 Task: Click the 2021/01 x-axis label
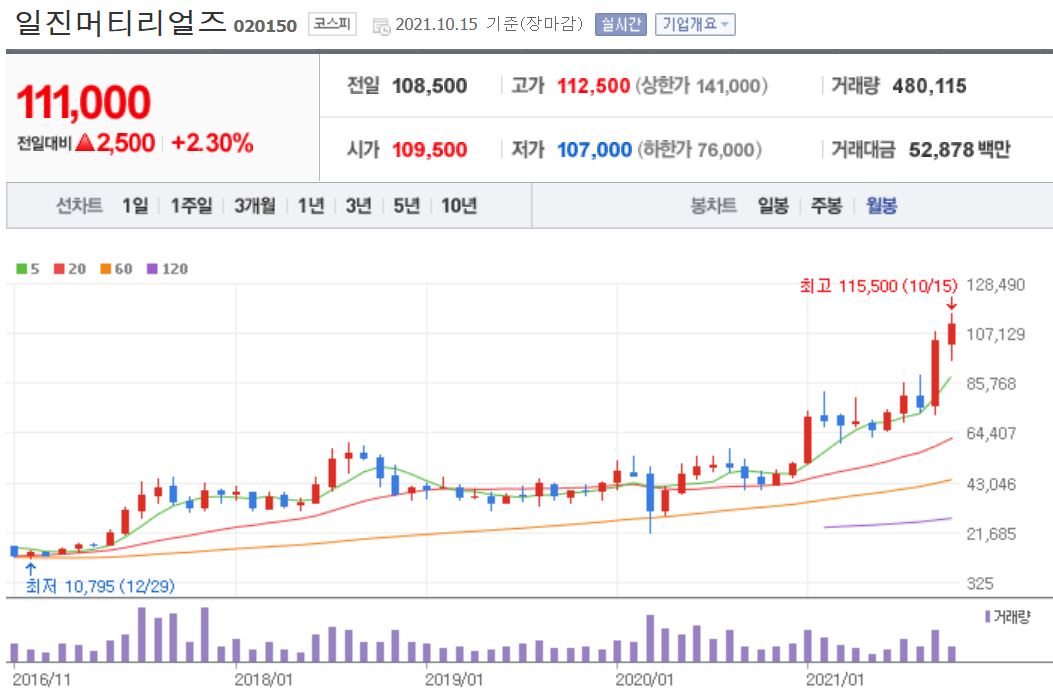coord(835,680)
